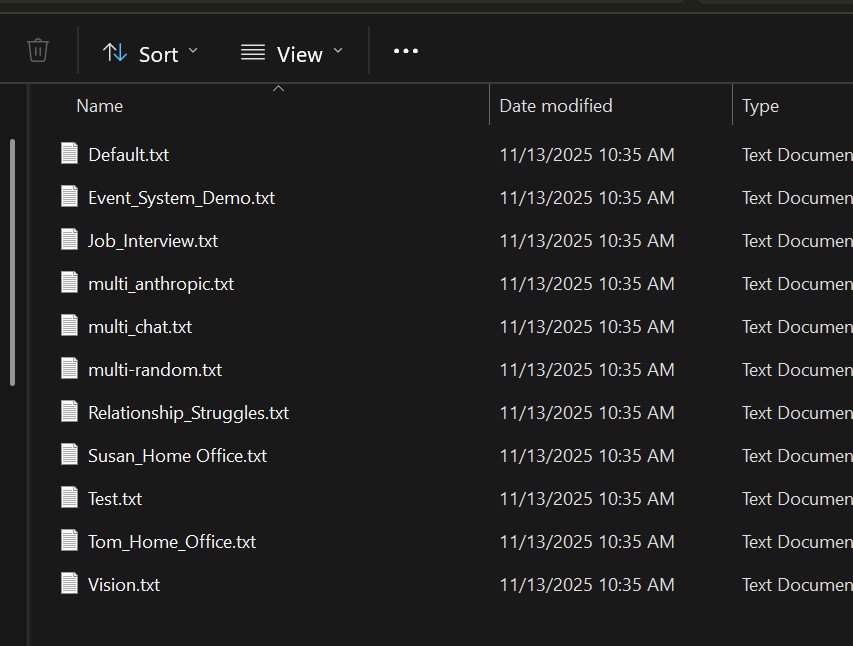
Task: Click the document icon next to multi_chat.txt
Action: pos(68,326)
